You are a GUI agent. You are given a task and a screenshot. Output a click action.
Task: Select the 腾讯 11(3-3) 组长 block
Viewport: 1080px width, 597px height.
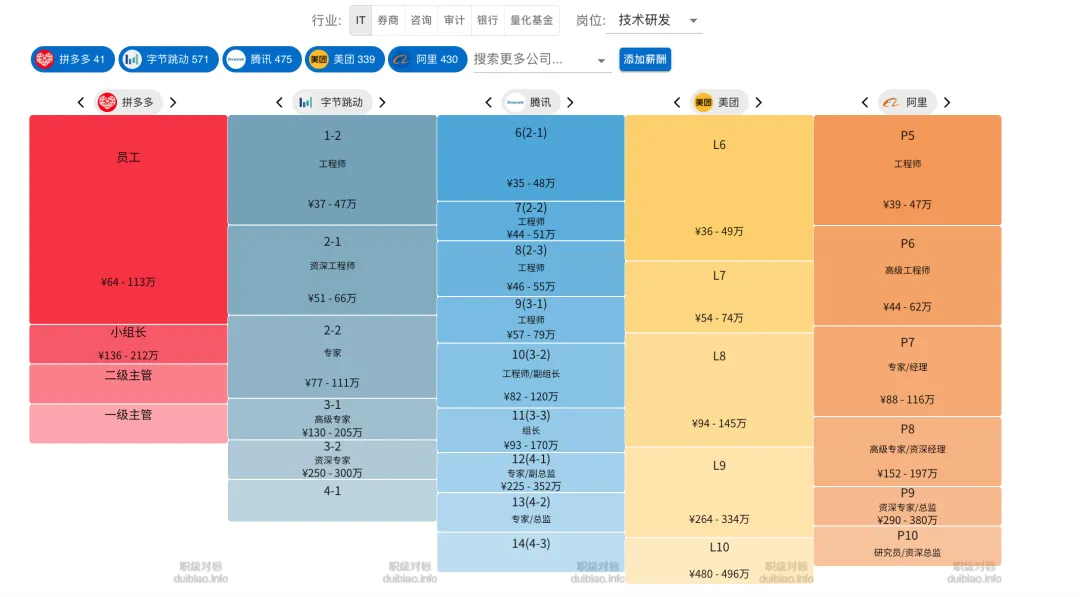tap(530, 430)
